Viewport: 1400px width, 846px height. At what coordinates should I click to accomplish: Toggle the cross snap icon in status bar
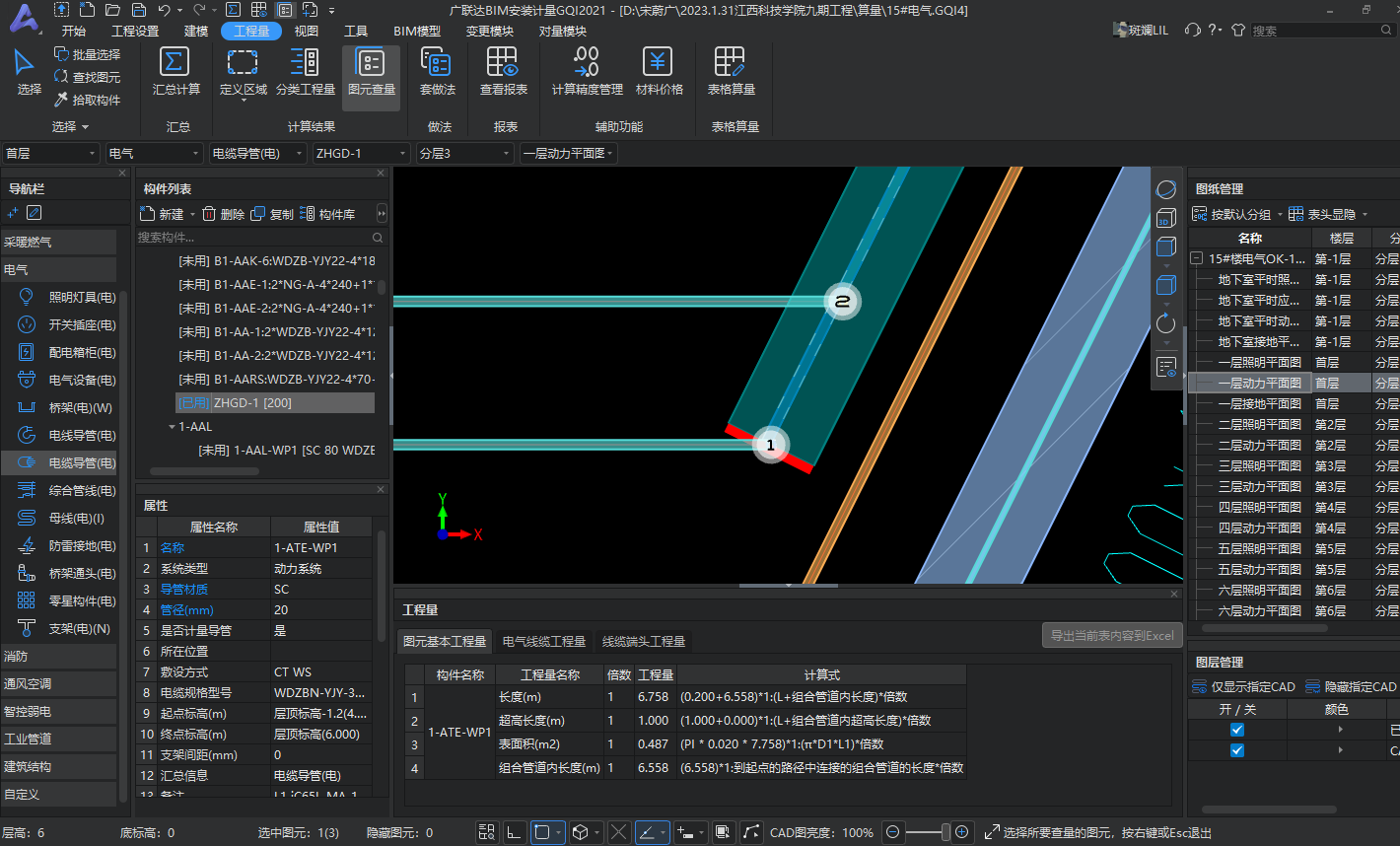point(618,832)
